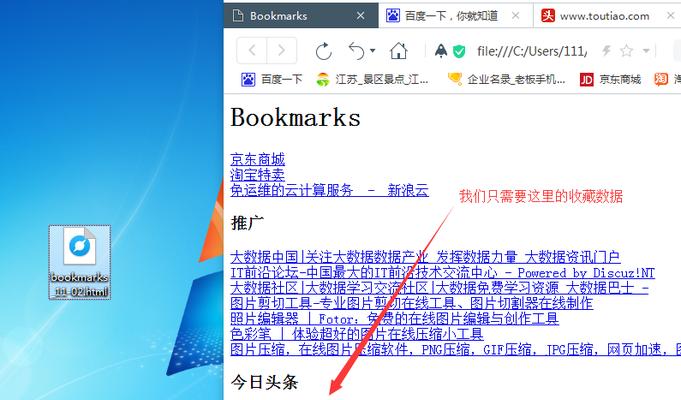
Task: Open the 照片编辑器 Fotor link
Action: click(x=394, y=318)
